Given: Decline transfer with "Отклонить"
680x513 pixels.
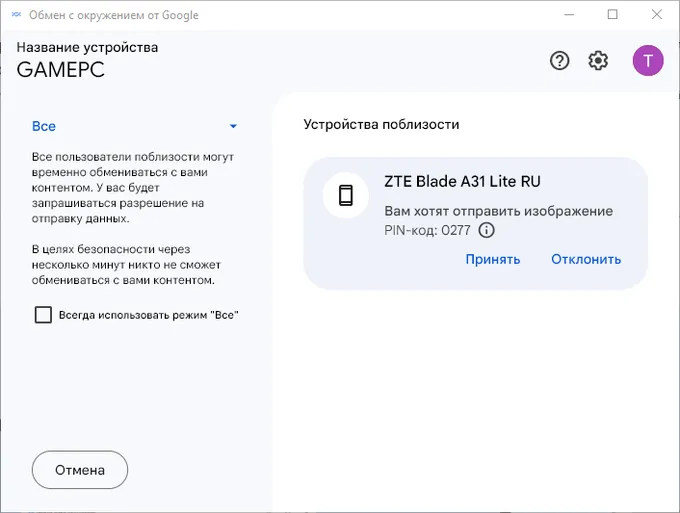Looking at the screenshot, I should pyautogui.click(x=586, y=259).
